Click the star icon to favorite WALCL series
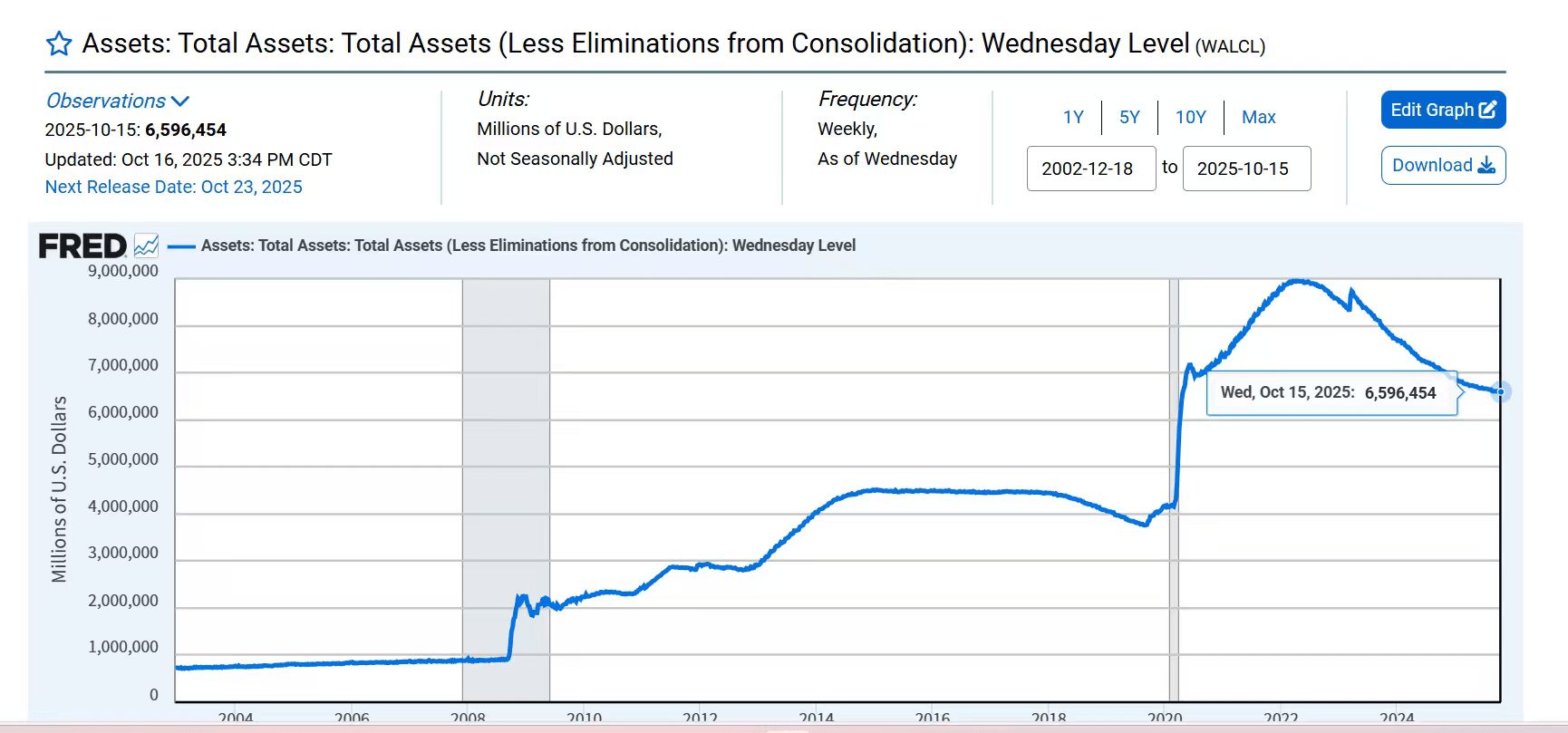 click(59, 43)
